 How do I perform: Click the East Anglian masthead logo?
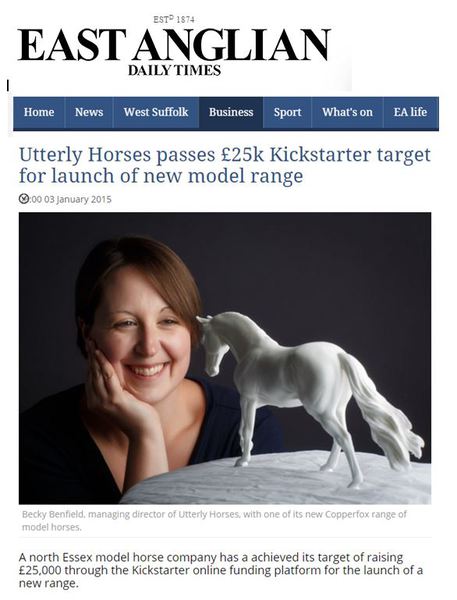(173, 45)
